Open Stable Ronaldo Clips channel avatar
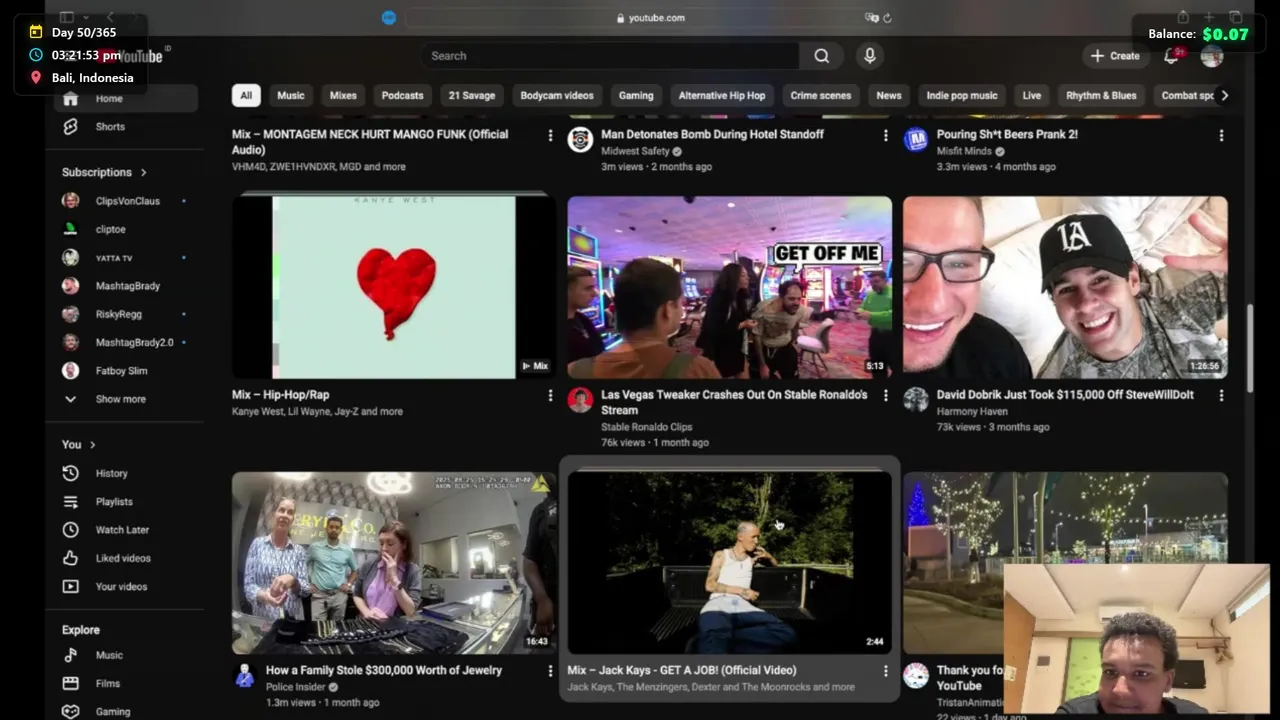 580,400
